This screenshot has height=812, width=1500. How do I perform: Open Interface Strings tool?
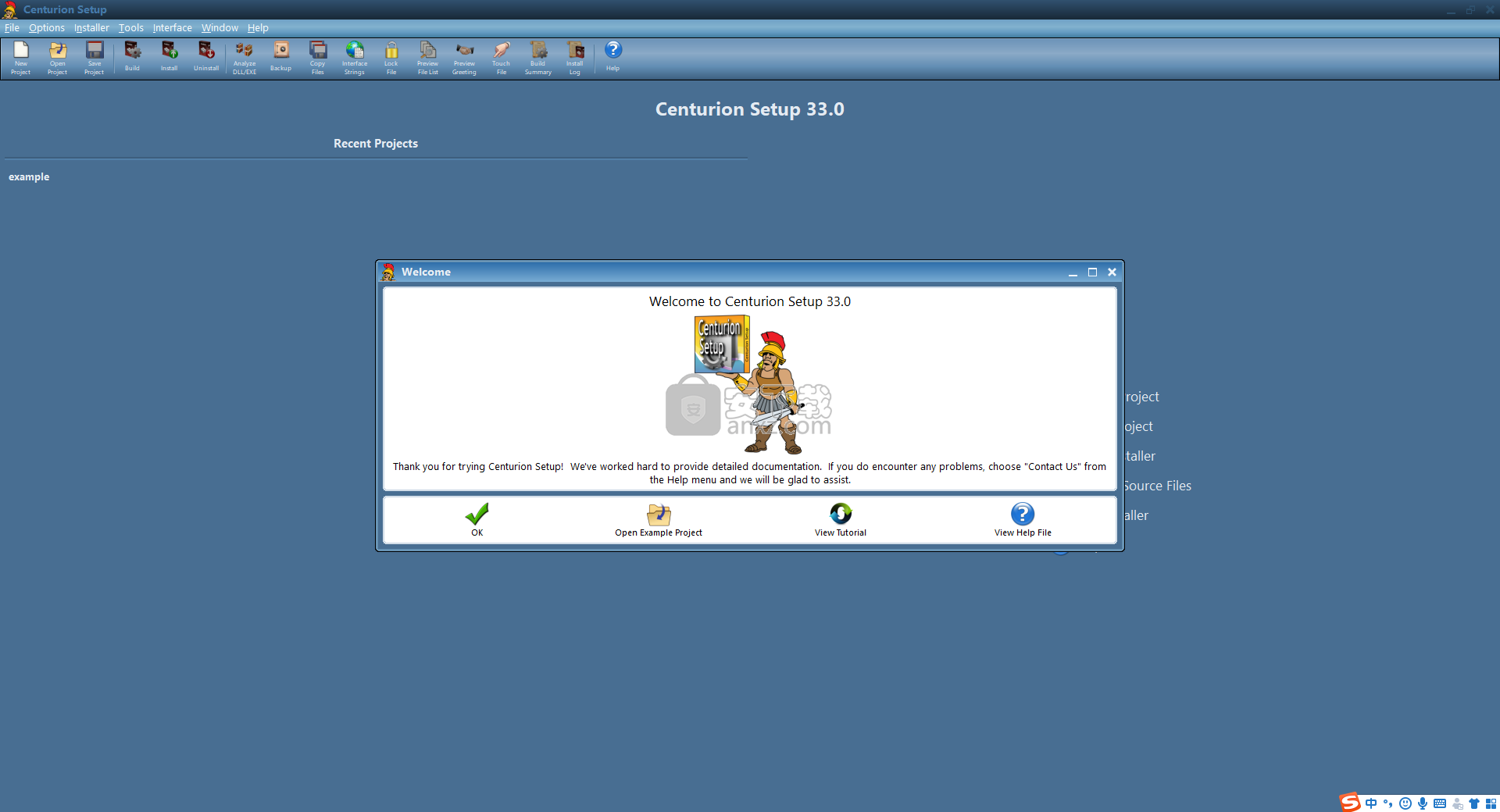coord(355,59)
